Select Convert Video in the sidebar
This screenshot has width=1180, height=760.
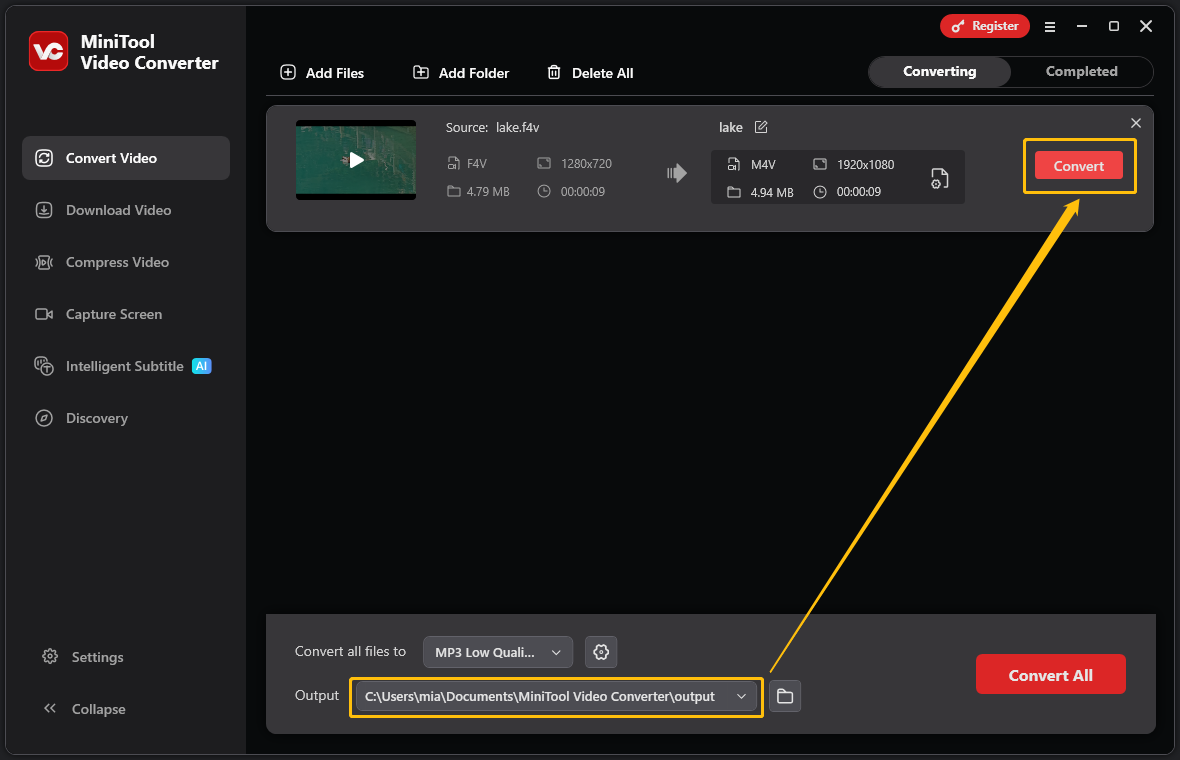point(112,157)
